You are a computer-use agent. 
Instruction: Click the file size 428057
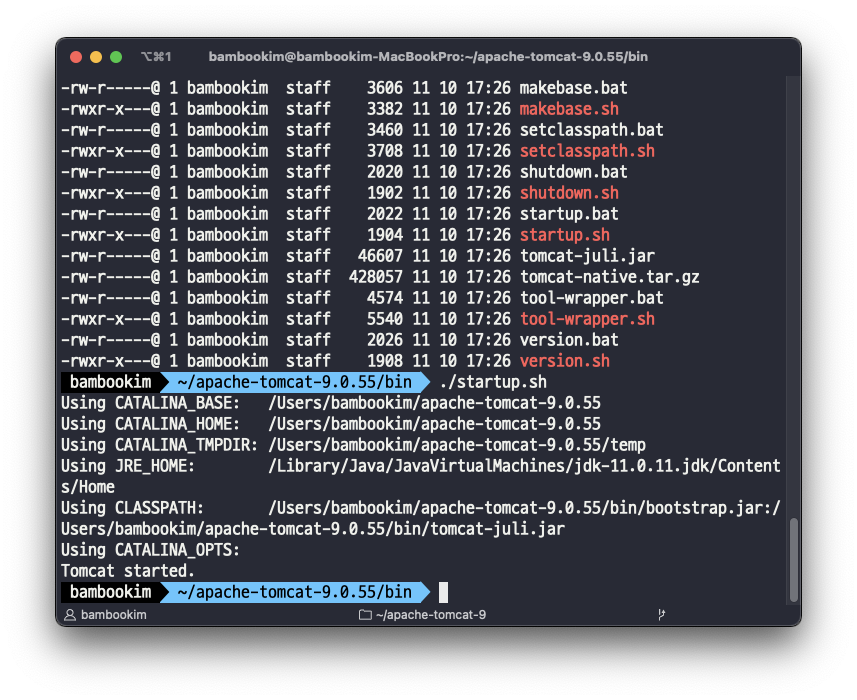(x=375, y=277)
